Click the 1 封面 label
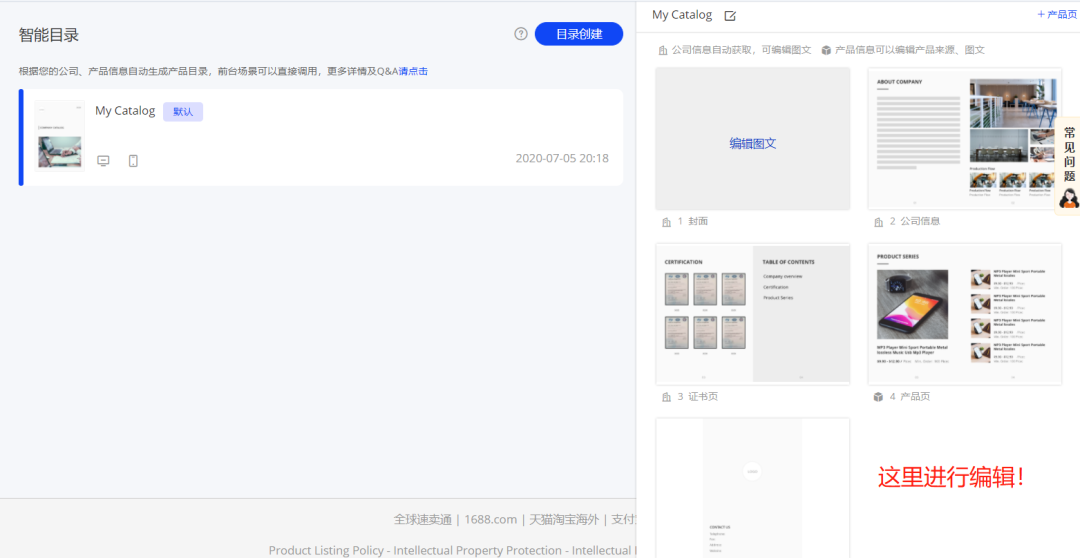Viewport: 1080px width, 558px height. (x=692, y=222)
